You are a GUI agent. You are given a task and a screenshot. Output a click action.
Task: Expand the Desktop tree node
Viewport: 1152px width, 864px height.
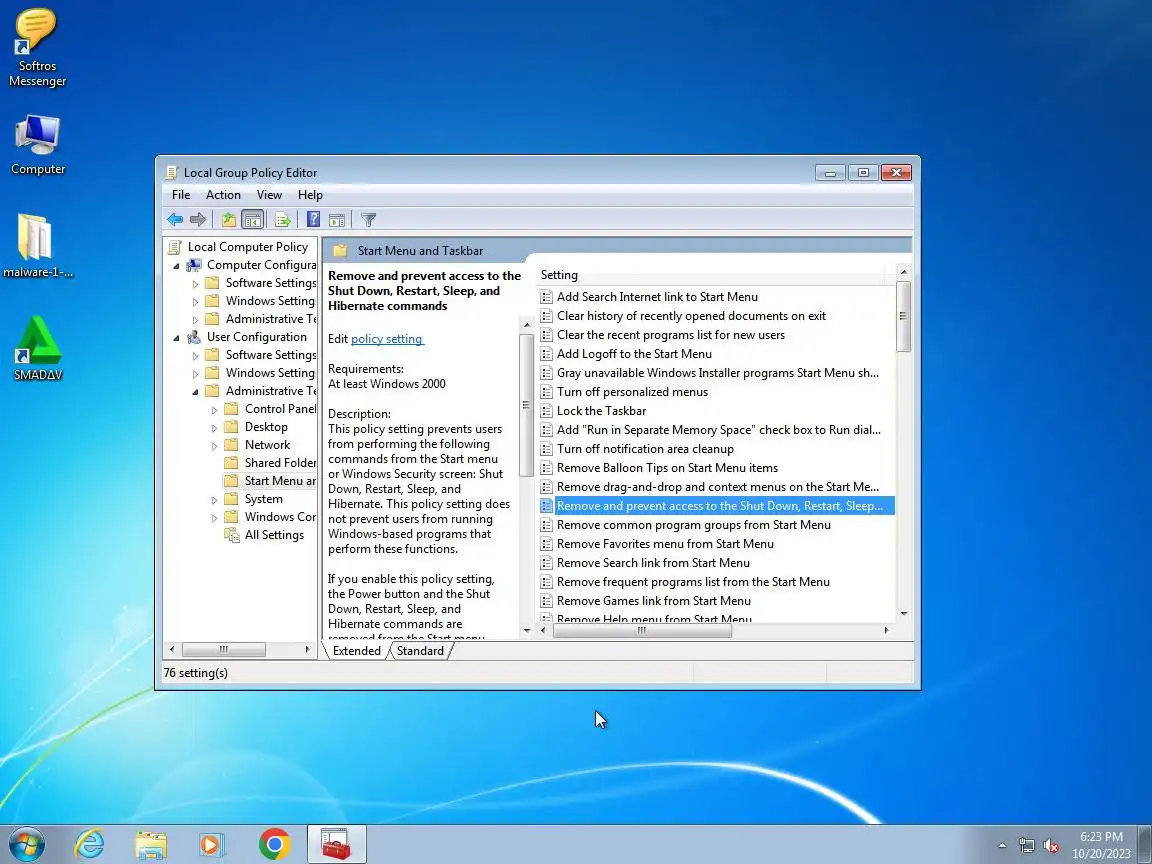click(215, 428)
